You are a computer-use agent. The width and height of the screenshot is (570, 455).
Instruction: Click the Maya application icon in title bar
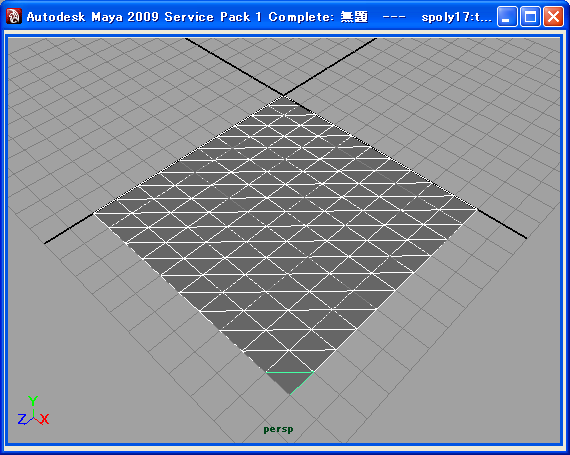pyautogui.click(x=13, y=16)
